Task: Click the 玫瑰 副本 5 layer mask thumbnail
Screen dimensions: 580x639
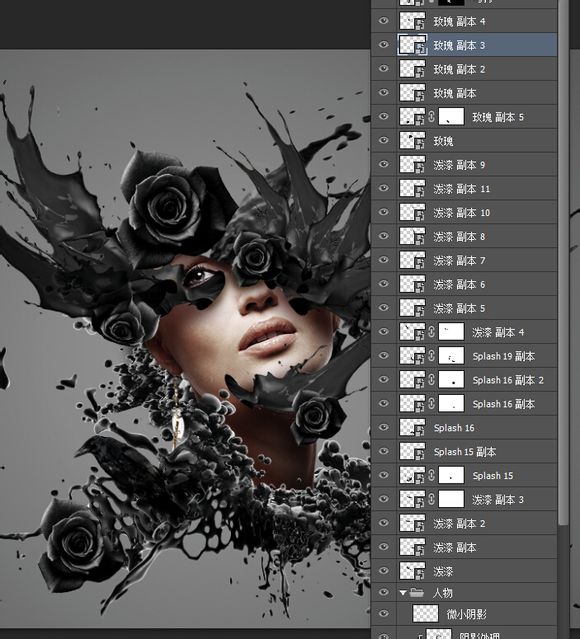Action: coord(451,117)
